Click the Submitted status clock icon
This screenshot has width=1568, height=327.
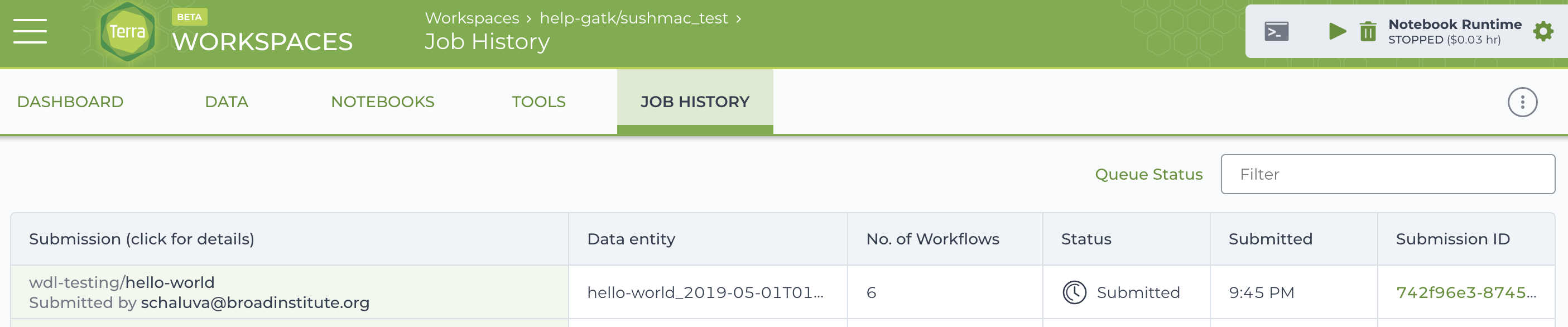pos(1074,292)
